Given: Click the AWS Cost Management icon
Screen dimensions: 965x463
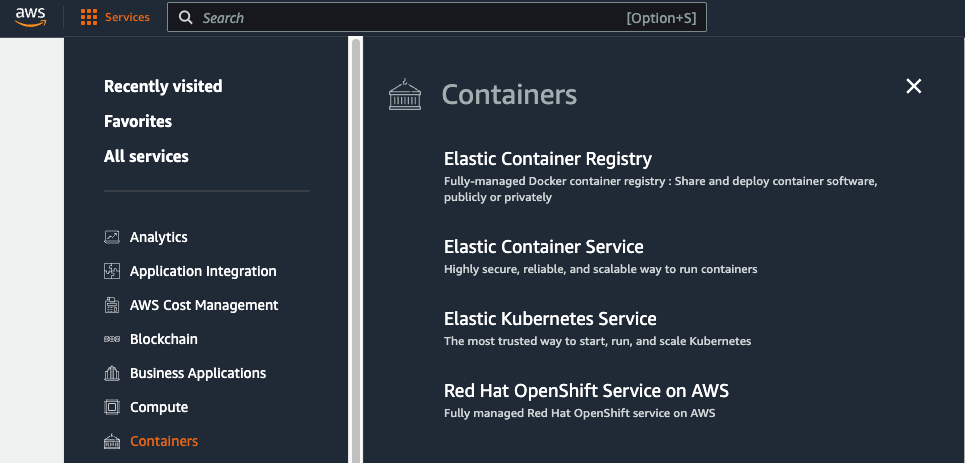Looking at the screenshot, I should 111,305.
